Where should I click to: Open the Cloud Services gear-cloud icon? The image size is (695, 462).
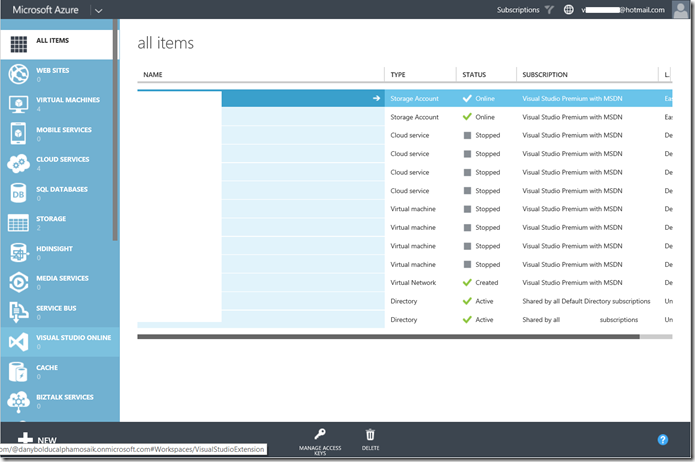point(19,164)
